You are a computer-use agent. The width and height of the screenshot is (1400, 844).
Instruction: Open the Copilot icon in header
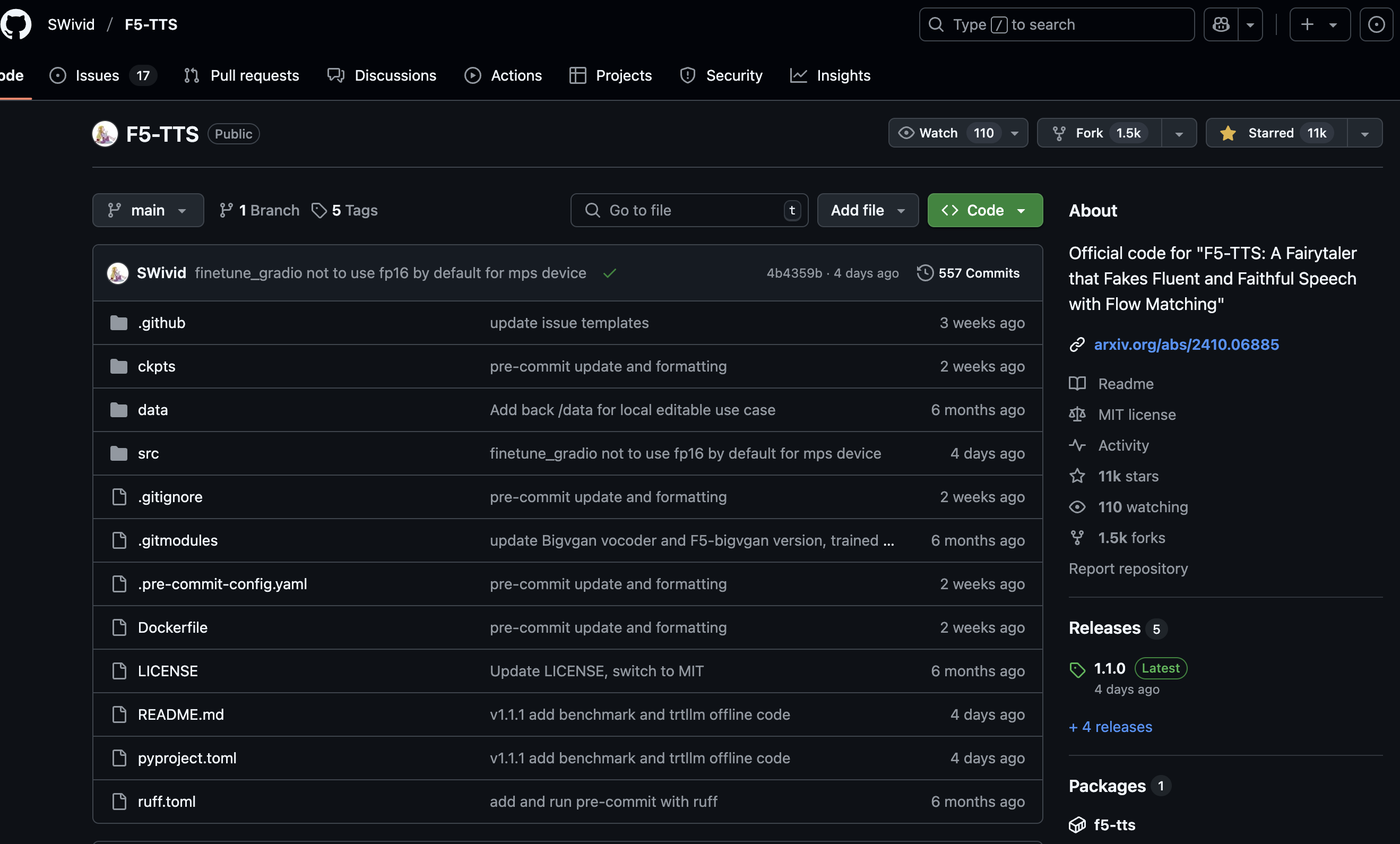[1221, 24]
